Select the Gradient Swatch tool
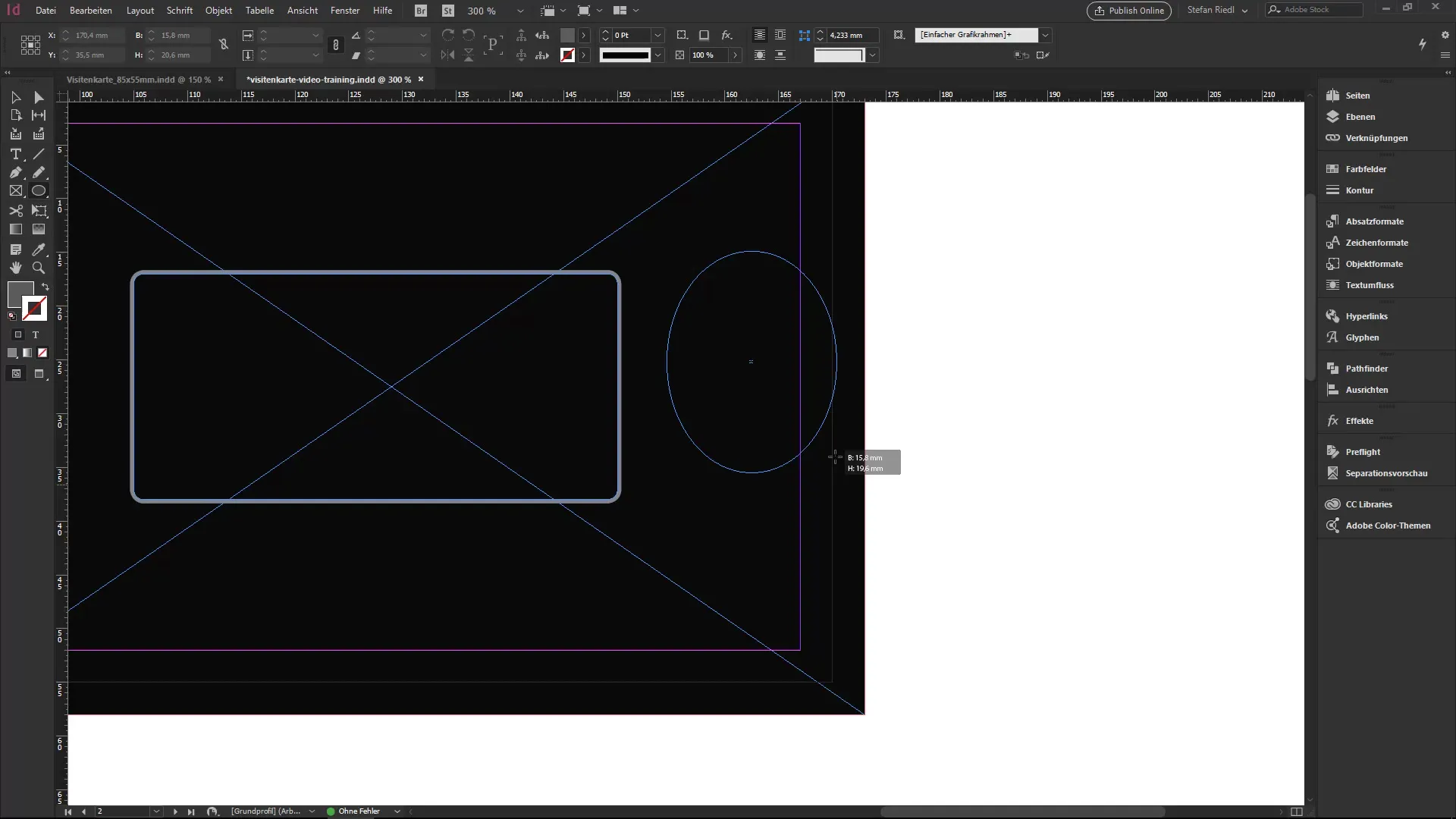This screenshot has width=1456, height=819. coord(16,229)
